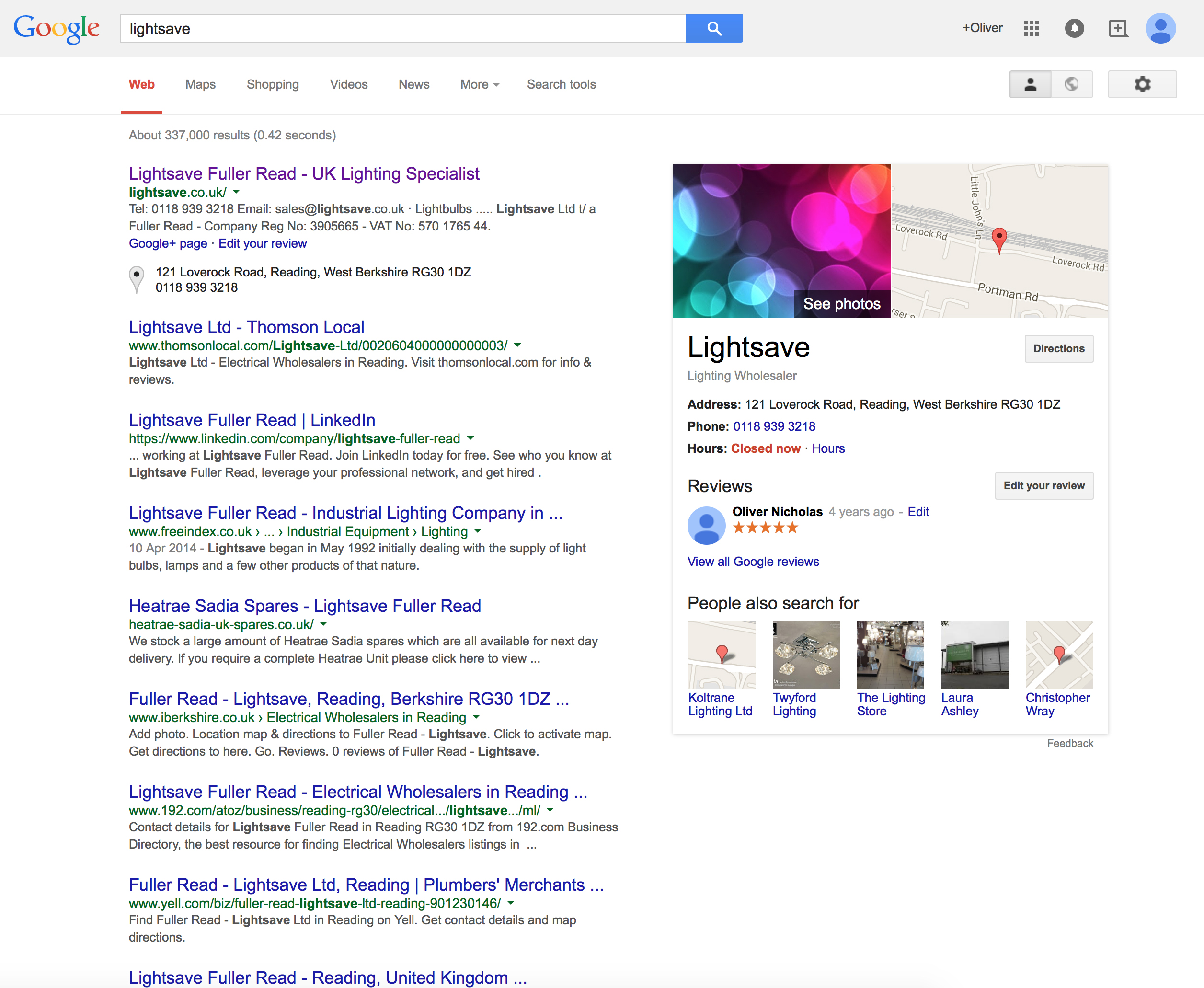Click the Edit your review button
Image resolution: width=1204 pixels, height=988 pixels.
(x=1044, y=485)
